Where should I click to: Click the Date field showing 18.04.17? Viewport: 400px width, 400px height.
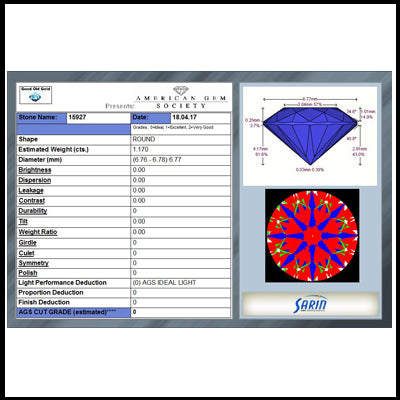pyautogui.click(x=200, y=118)
